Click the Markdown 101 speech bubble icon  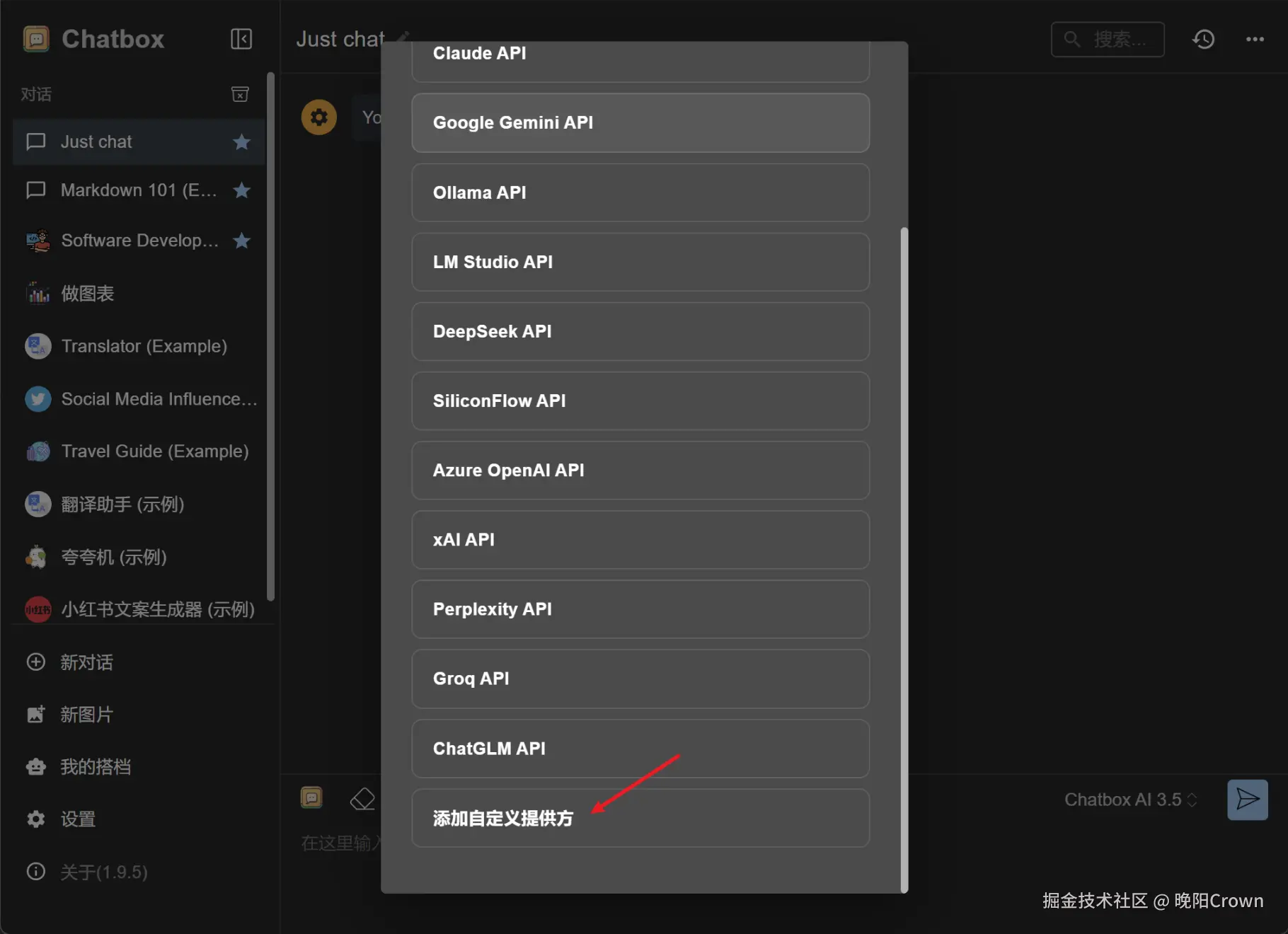[36, 190]
